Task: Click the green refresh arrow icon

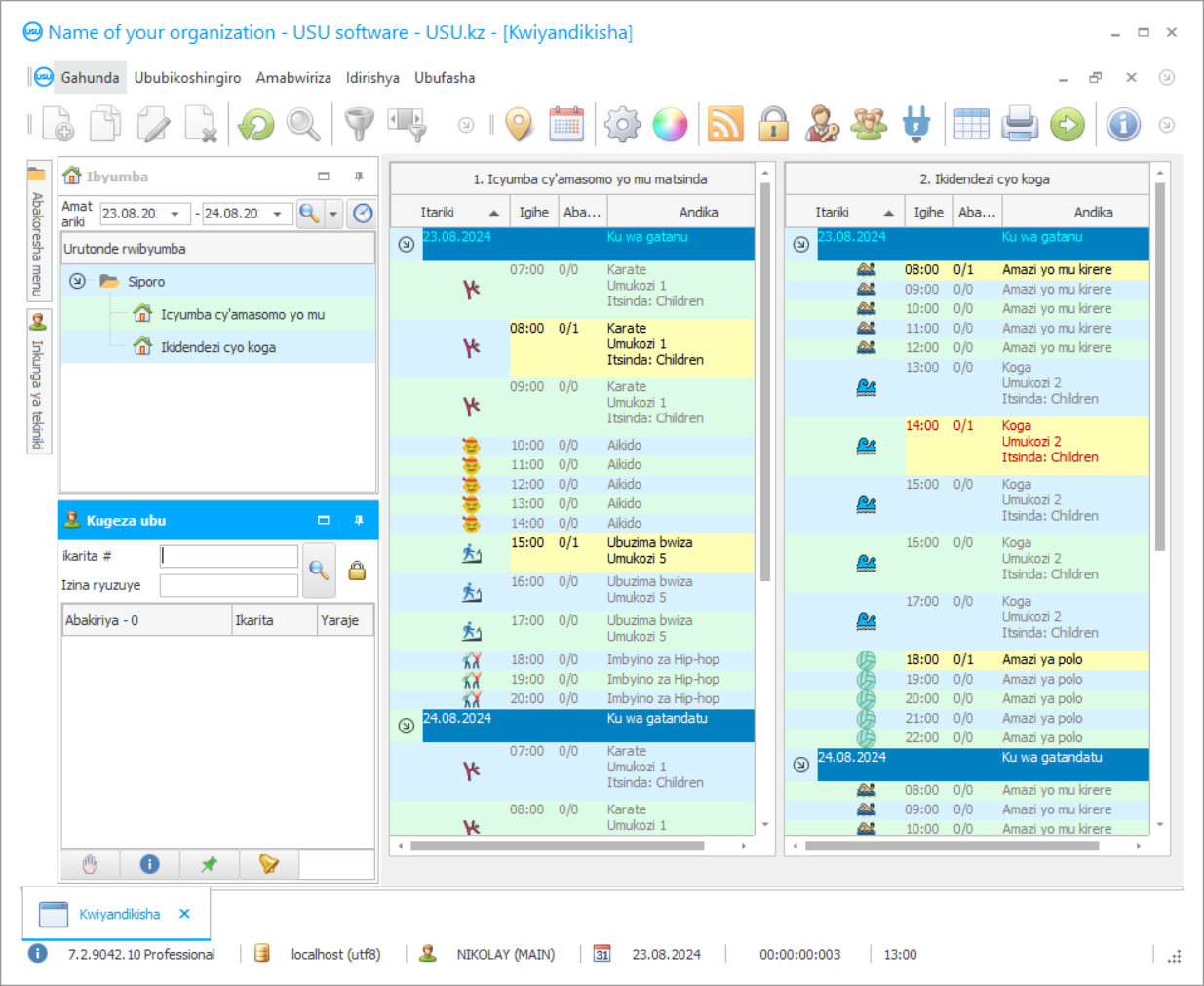Action: click(x=256, y=125)
